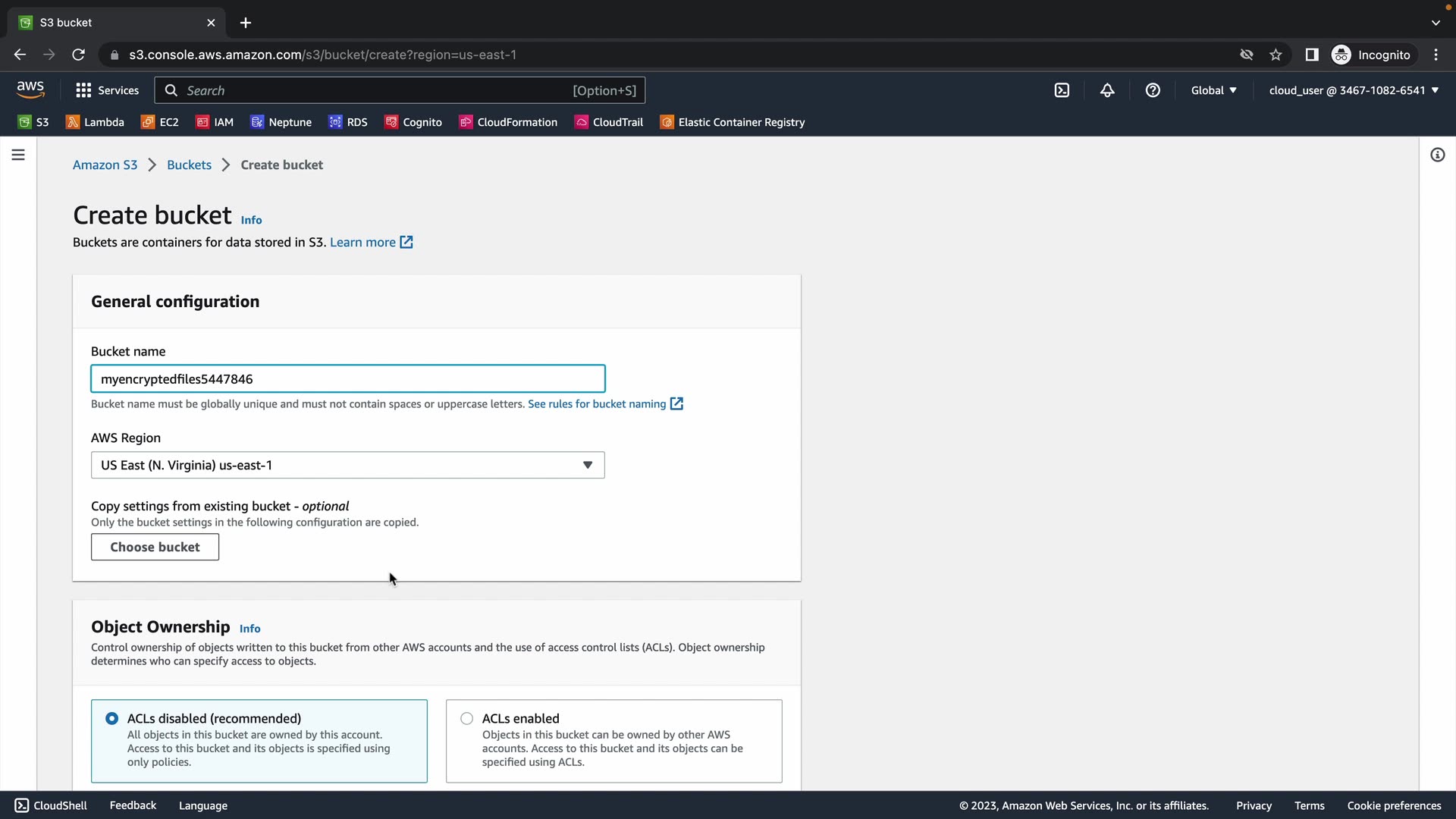Expand the AWS Region dropdown
The width and height of the screenshot is (1456, 819).
coord(347,465)
